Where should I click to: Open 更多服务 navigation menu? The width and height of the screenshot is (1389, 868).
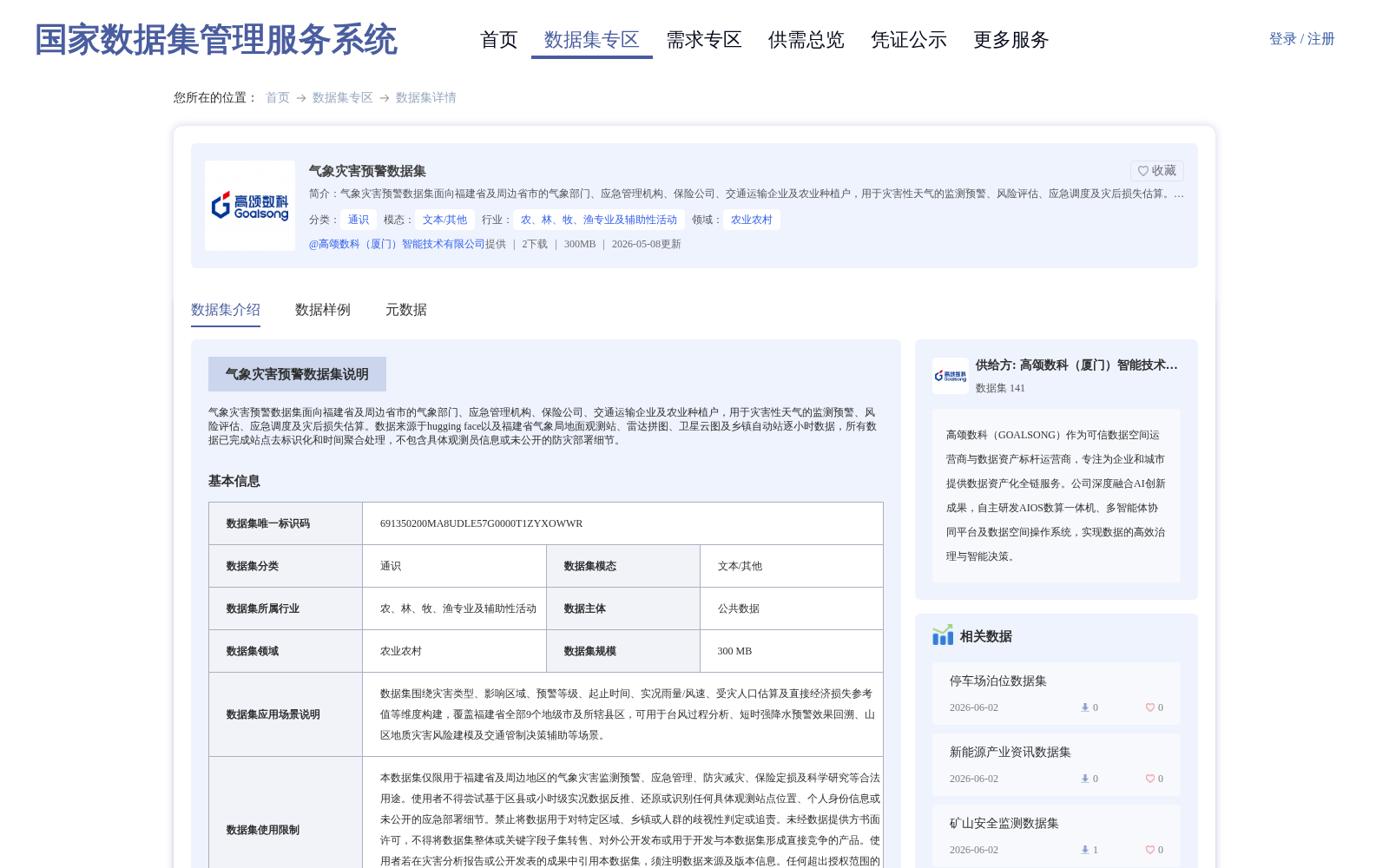[1011, 40]
